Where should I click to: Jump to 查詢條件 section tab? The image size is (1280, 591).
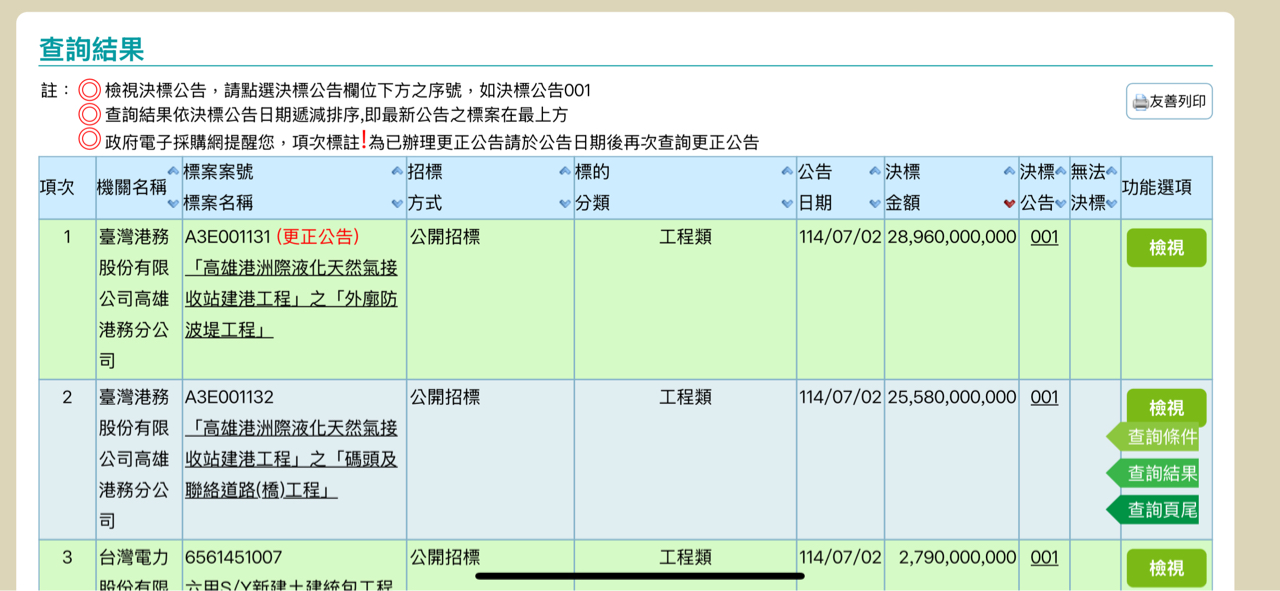pyautogui.click(x=1160, y=437)
